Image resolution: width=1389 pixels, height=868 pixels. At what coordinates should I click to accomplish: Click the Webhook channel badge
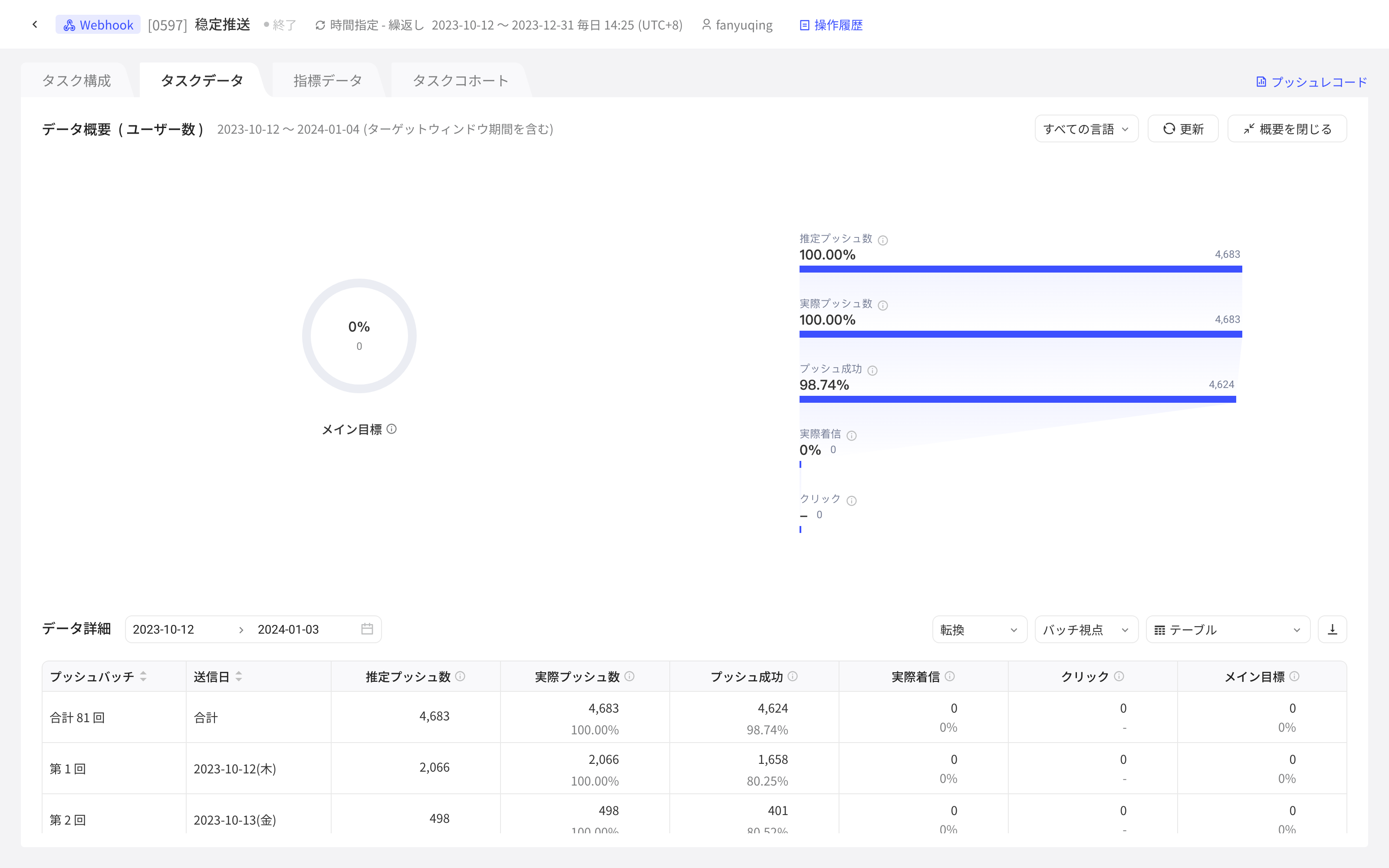pos(98,25)
